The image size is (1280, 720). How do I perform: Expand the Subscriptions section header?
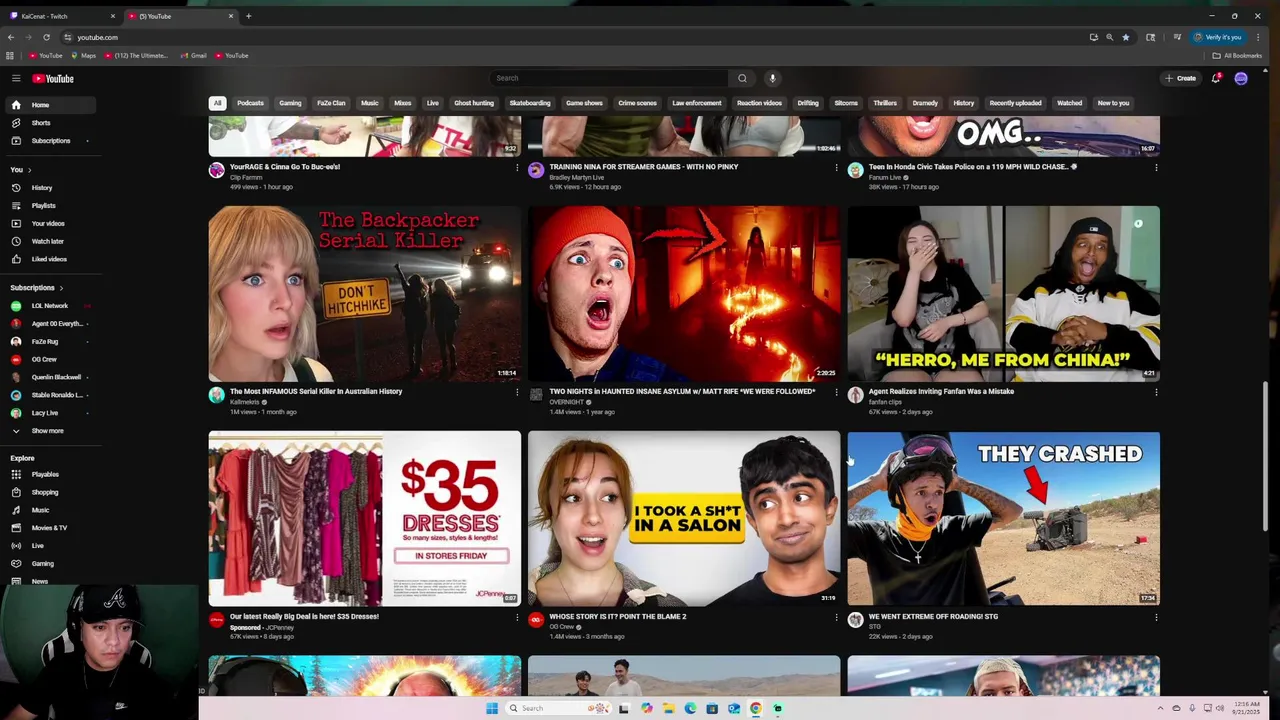36,288
